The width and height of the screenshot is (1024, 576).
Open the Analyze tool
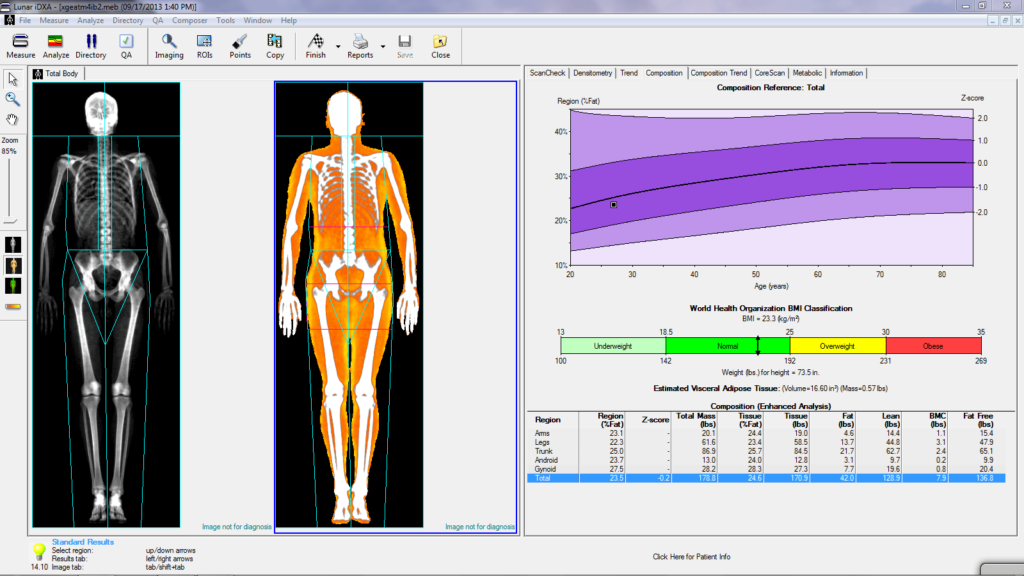click(56, 45)
